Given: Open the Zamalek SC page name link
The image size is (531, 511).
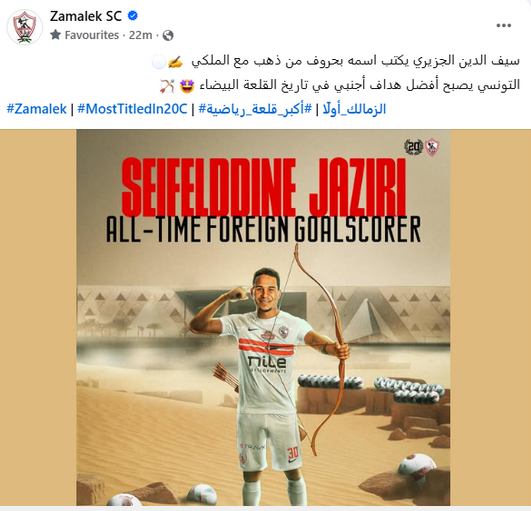Looking at the screenshot, I should coord(86,16).
